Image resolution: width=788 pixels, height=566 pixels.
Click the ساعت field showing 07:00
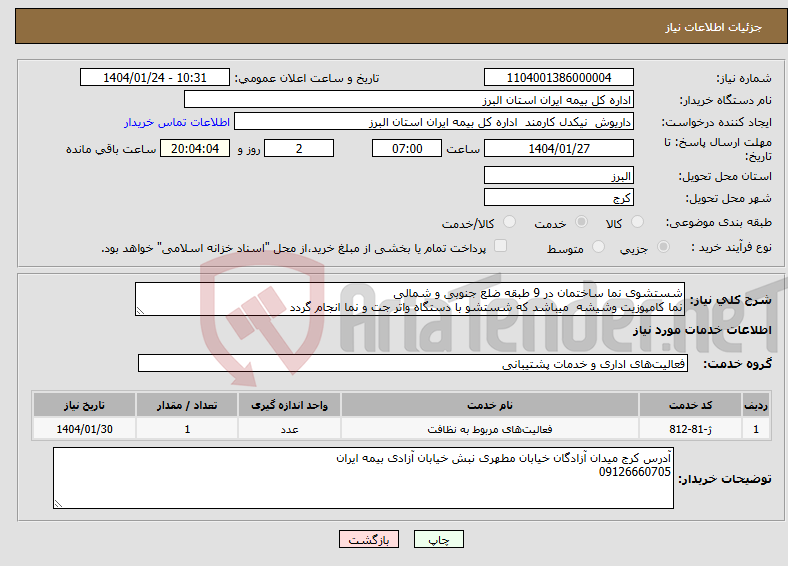[407, 148]
